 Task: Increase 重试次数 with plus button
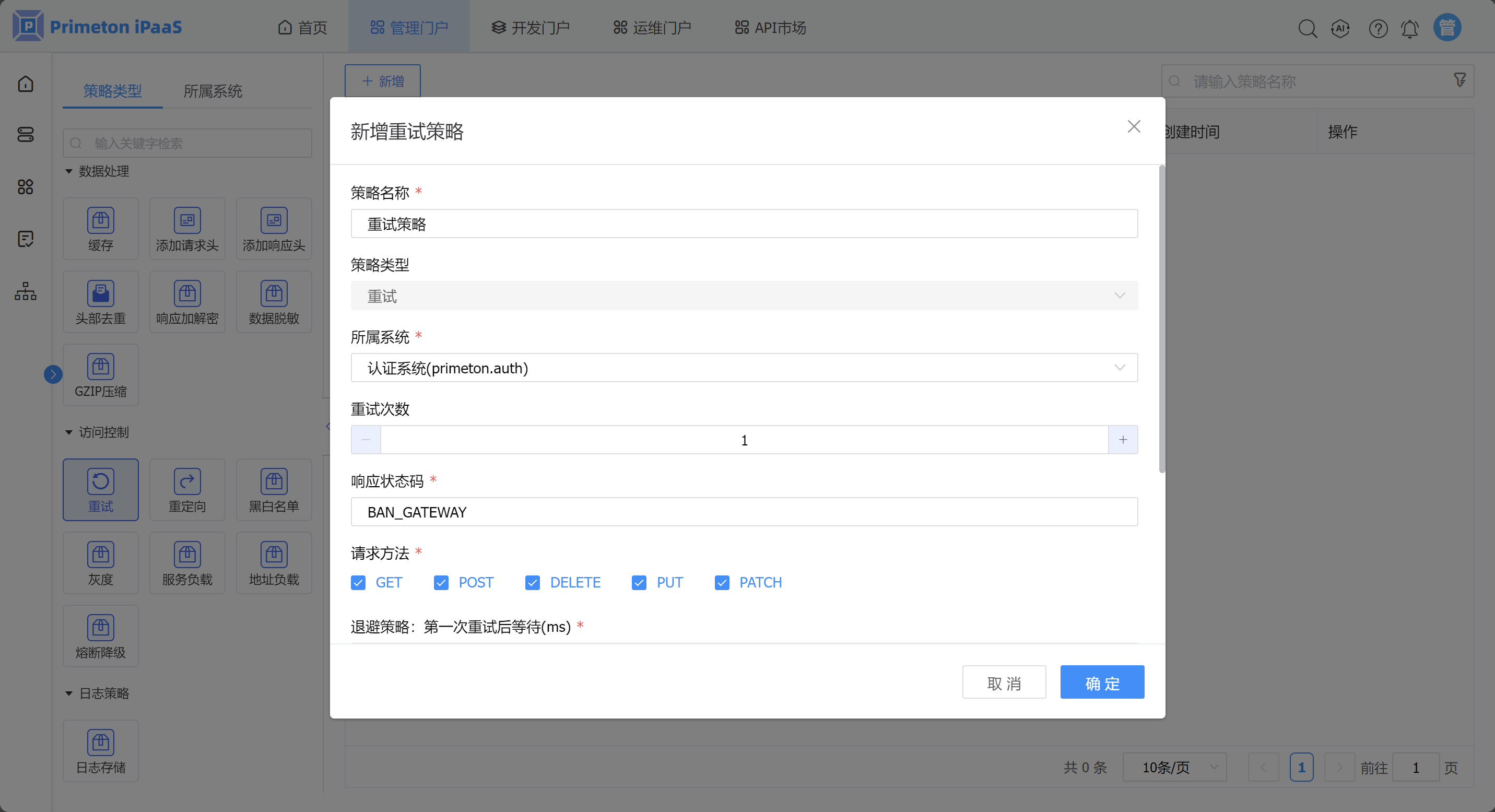point(1122,440)
